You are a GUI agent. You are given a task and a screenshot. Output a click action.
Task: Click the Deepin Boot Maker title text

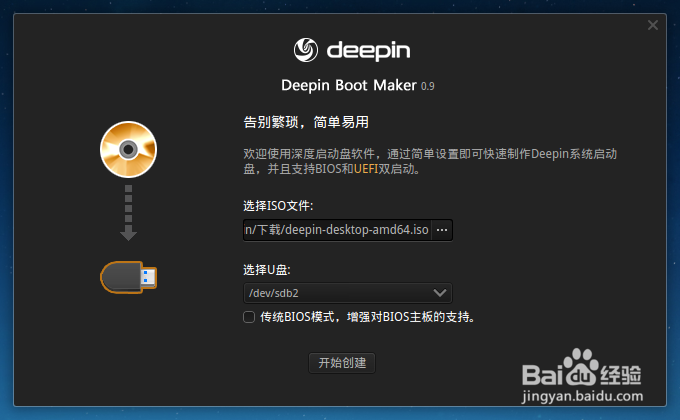pos(349,85)
